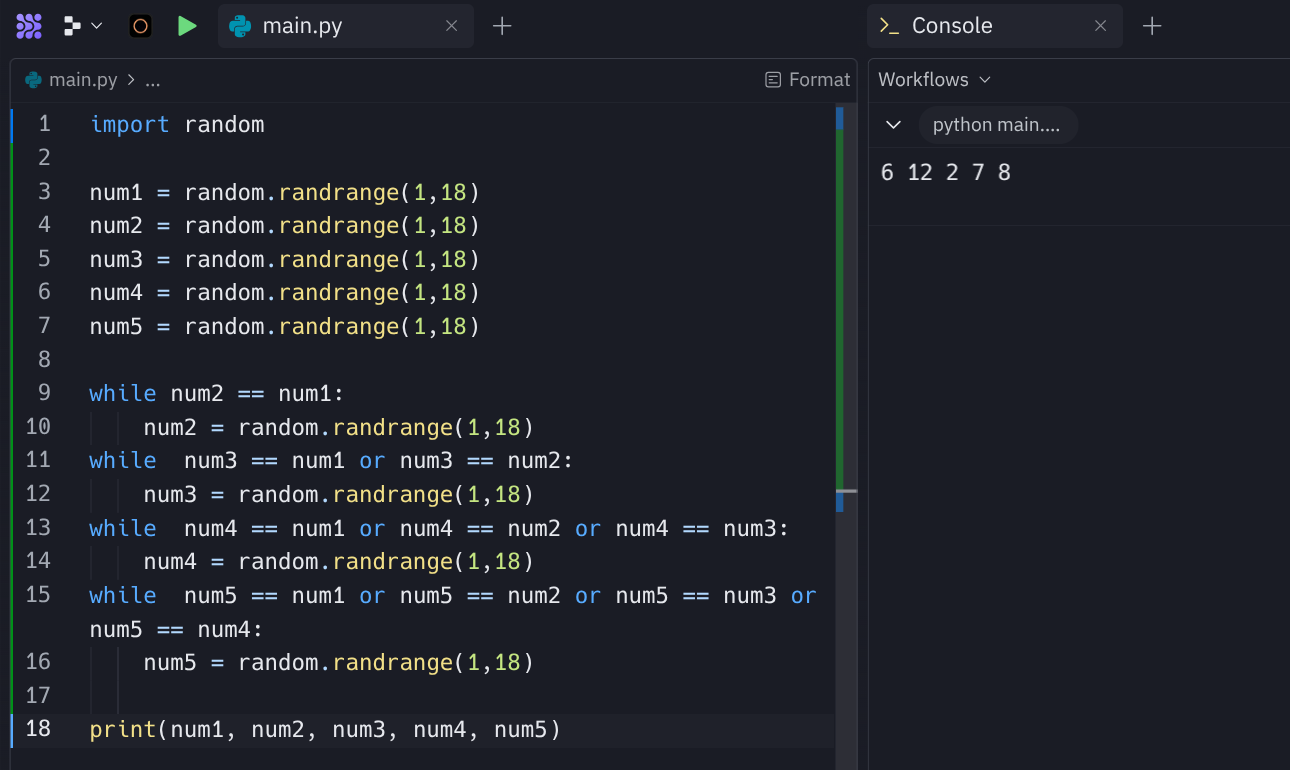The image size is (1290, 770).
Task: Add a new tab beside main.py
Action: 502,26
